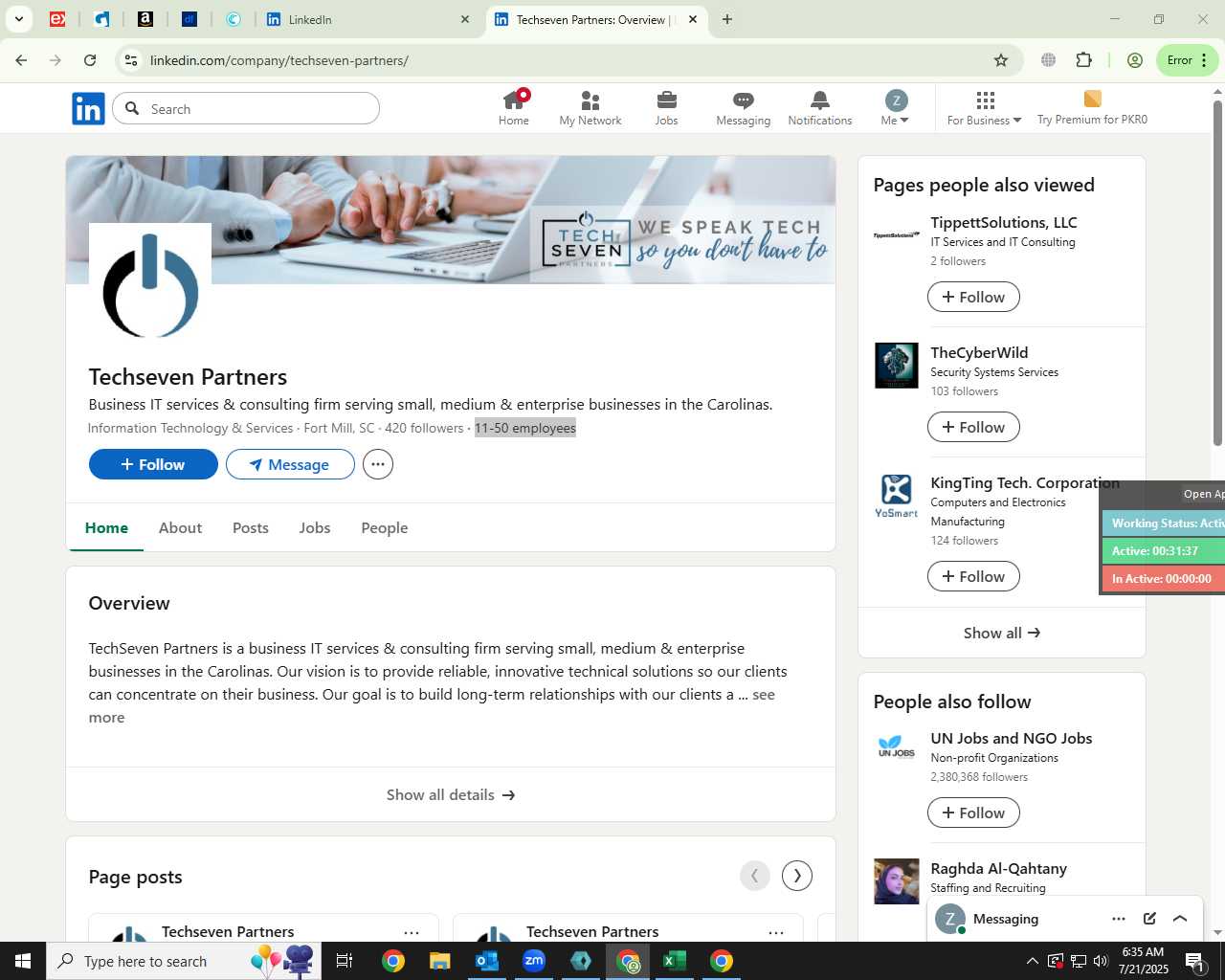
Task: Compose new message in messaging overlay
Action: point(1149,919)
